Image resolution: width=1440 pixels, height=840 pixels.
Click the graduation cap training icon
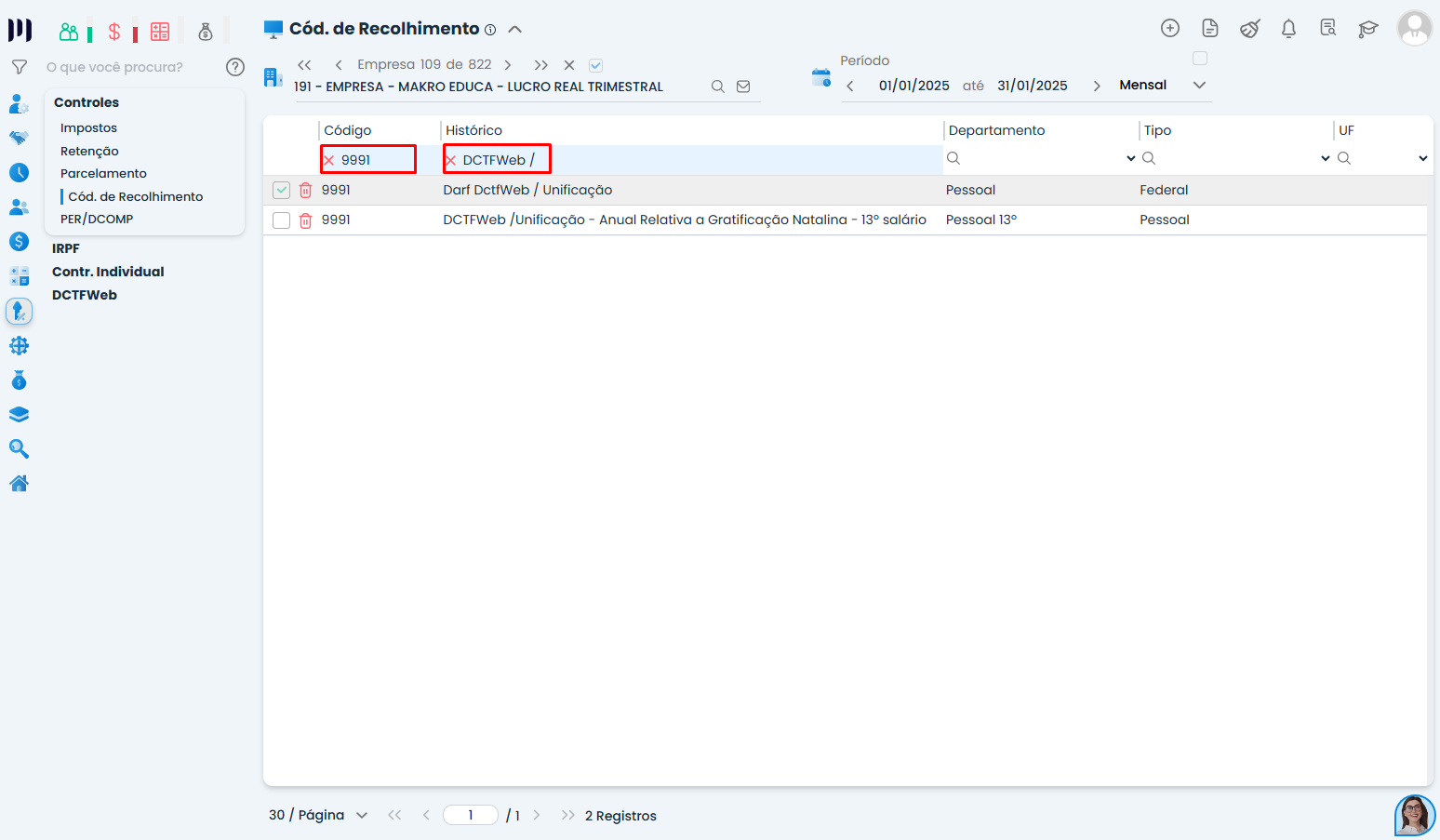click(1367, 29)
